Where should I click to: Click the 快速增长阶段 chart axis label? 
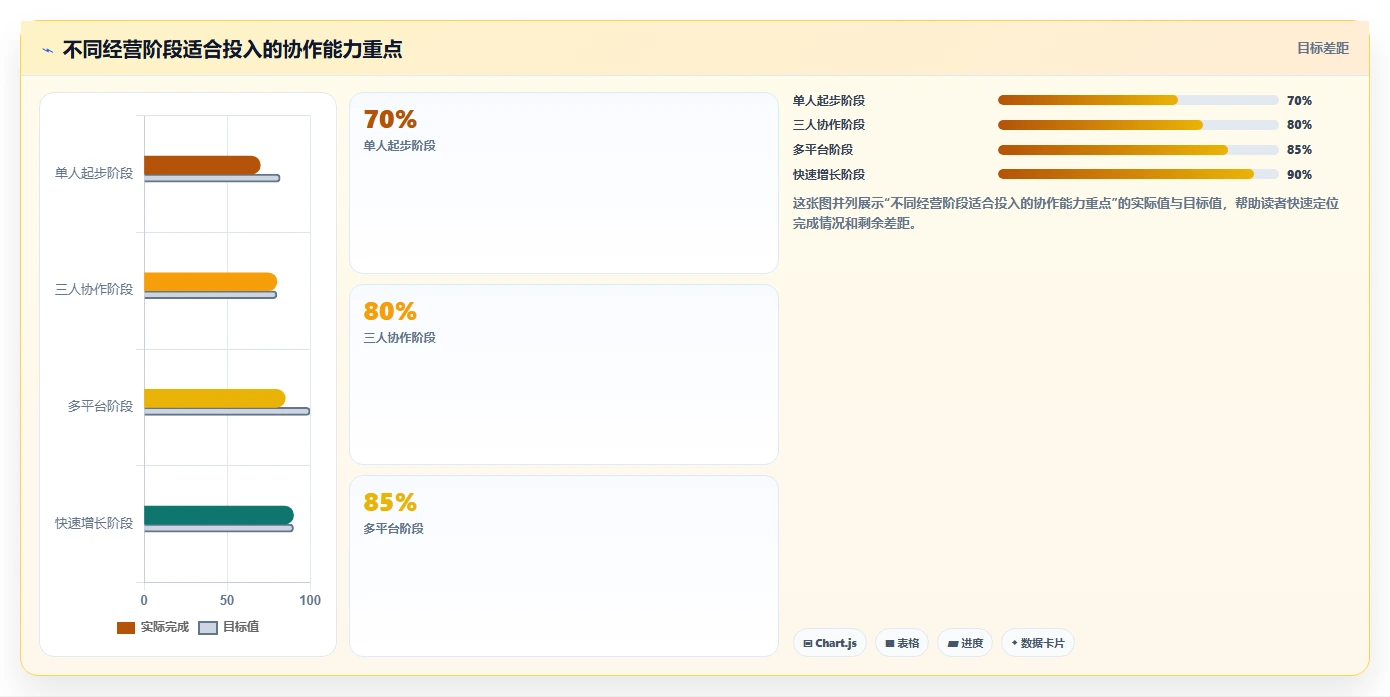[94, 523]
